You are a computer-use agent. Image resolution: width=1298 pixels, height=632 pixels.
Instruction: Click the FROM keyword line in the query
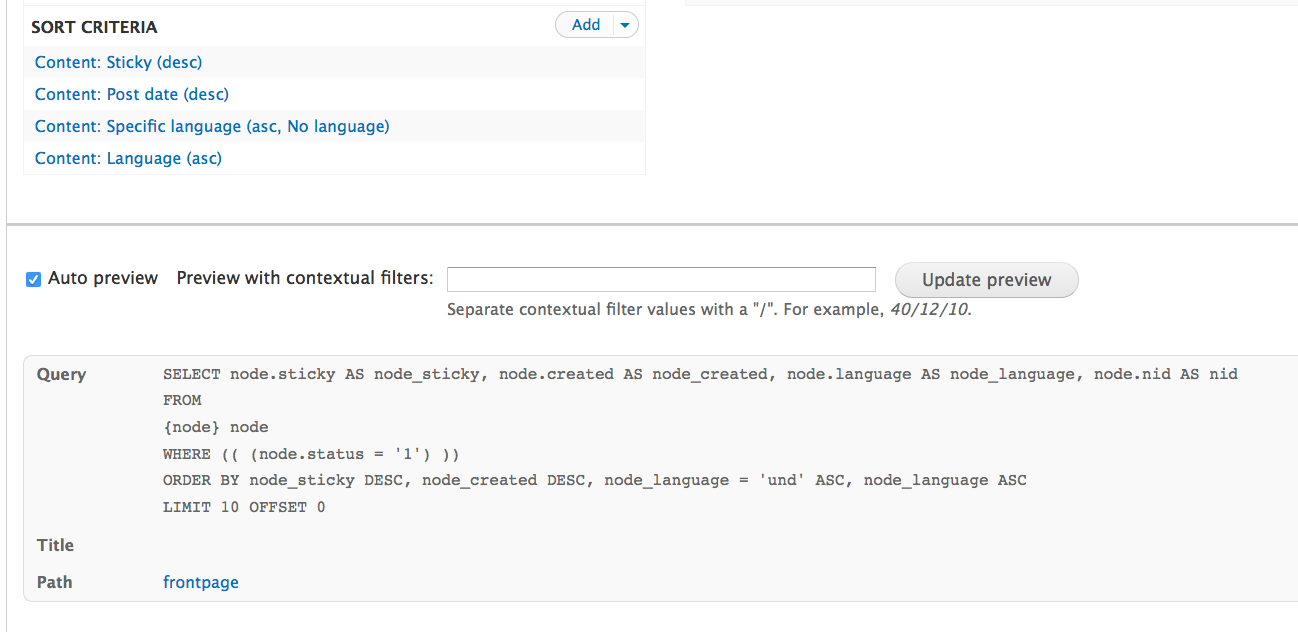pyautogui.click(x=182, y=400)
